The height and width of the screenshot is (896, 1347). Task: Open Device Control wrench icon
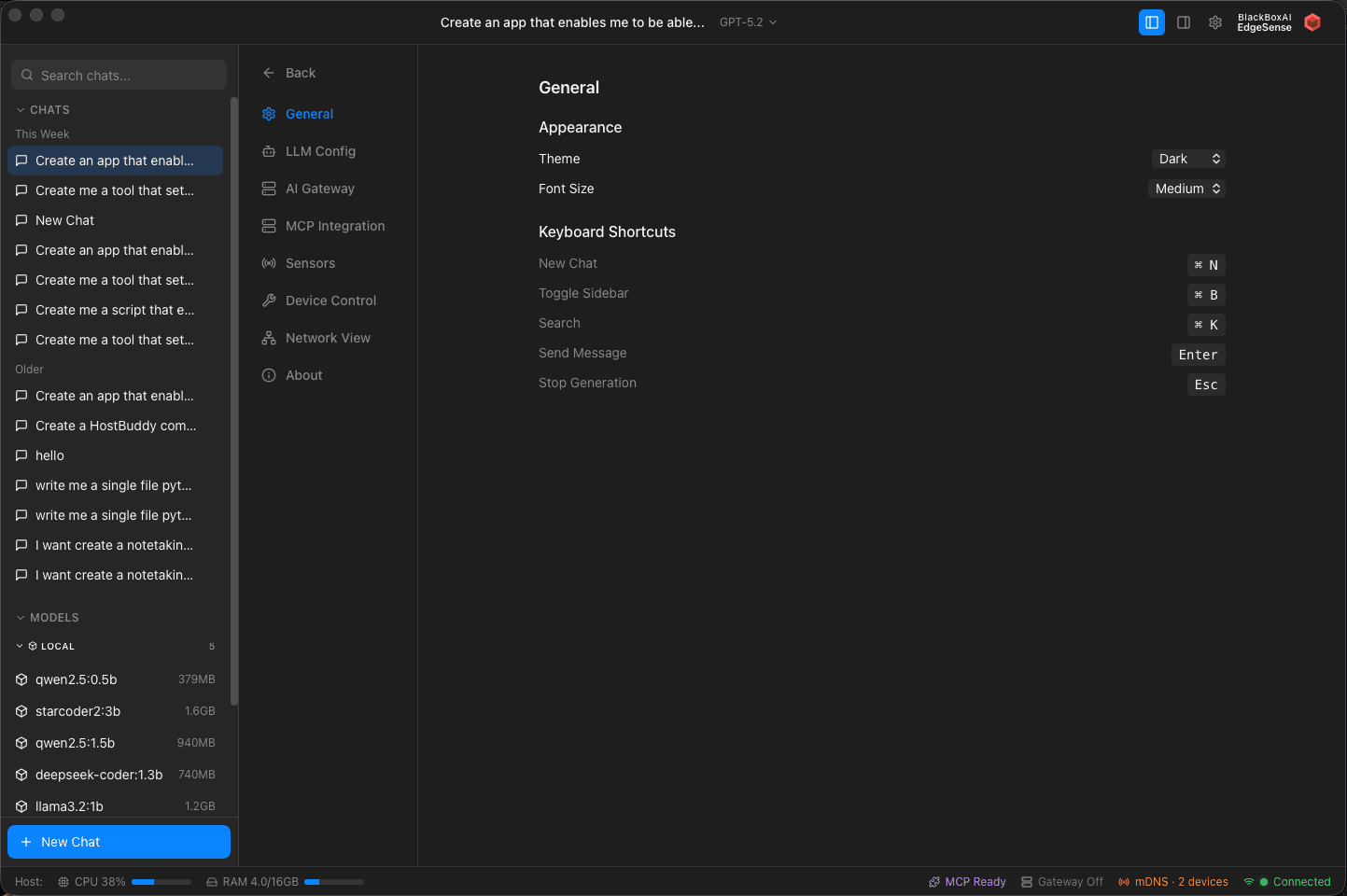pyautogui.click(x=269, y=301)
